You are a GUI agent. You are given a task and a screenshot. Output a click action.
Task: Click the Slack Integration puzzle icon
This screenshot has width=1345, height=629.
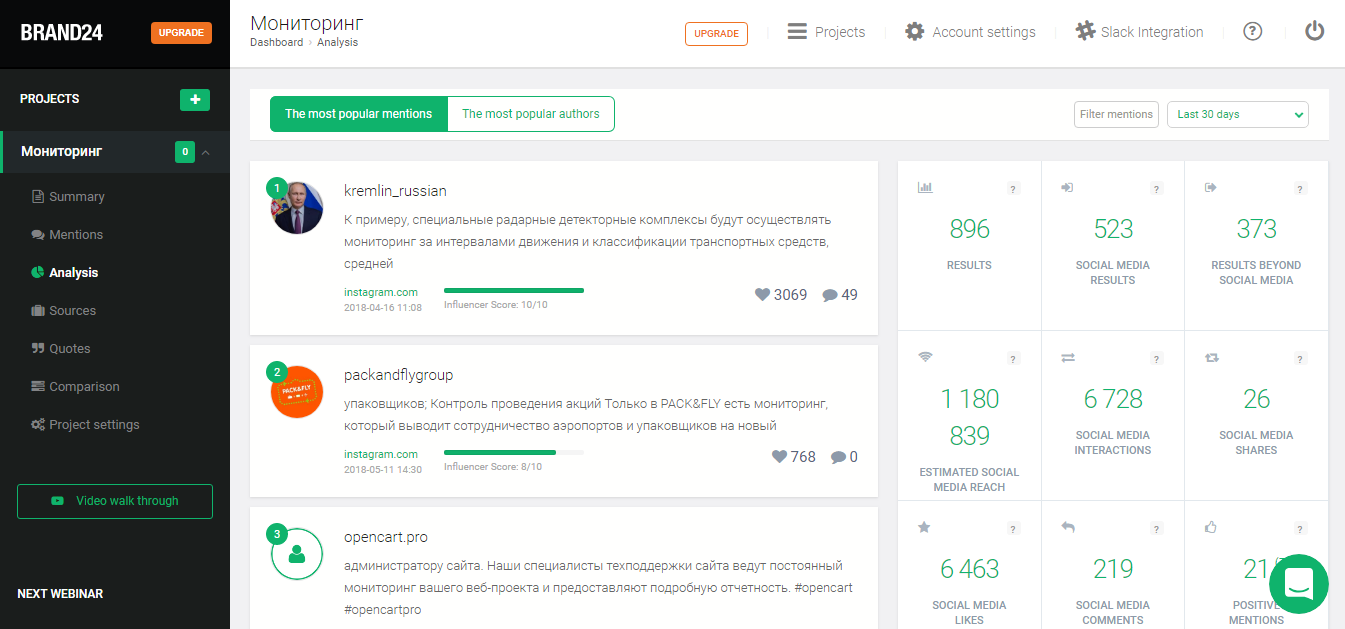coord(1085,31)
